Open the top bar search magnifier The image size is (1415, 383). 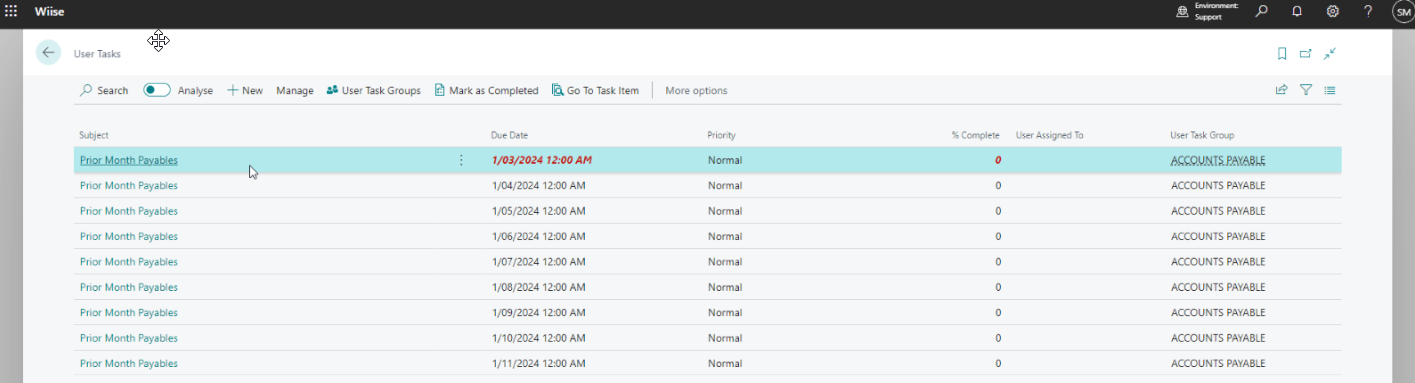tap(1262, 11)
